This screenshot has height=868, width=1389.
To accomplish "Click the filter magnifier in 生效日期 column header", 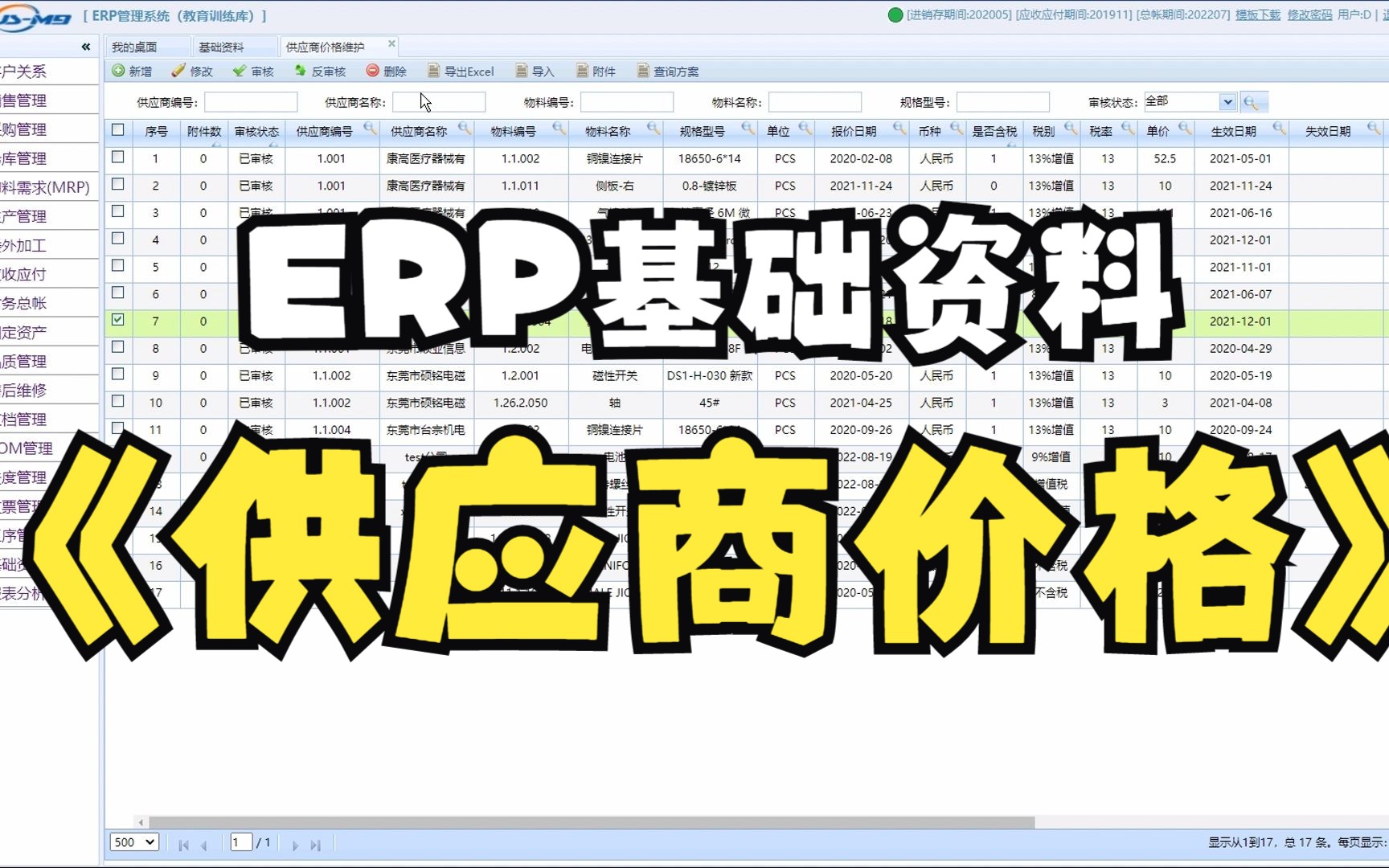I will [1280, 129].
